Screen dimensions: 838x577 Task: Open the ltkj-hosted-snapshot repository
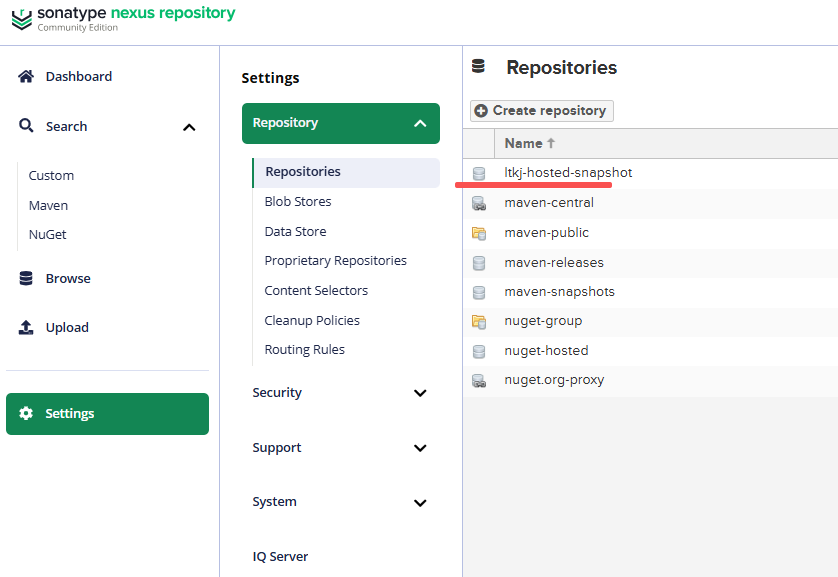click(x=568, y=173)
